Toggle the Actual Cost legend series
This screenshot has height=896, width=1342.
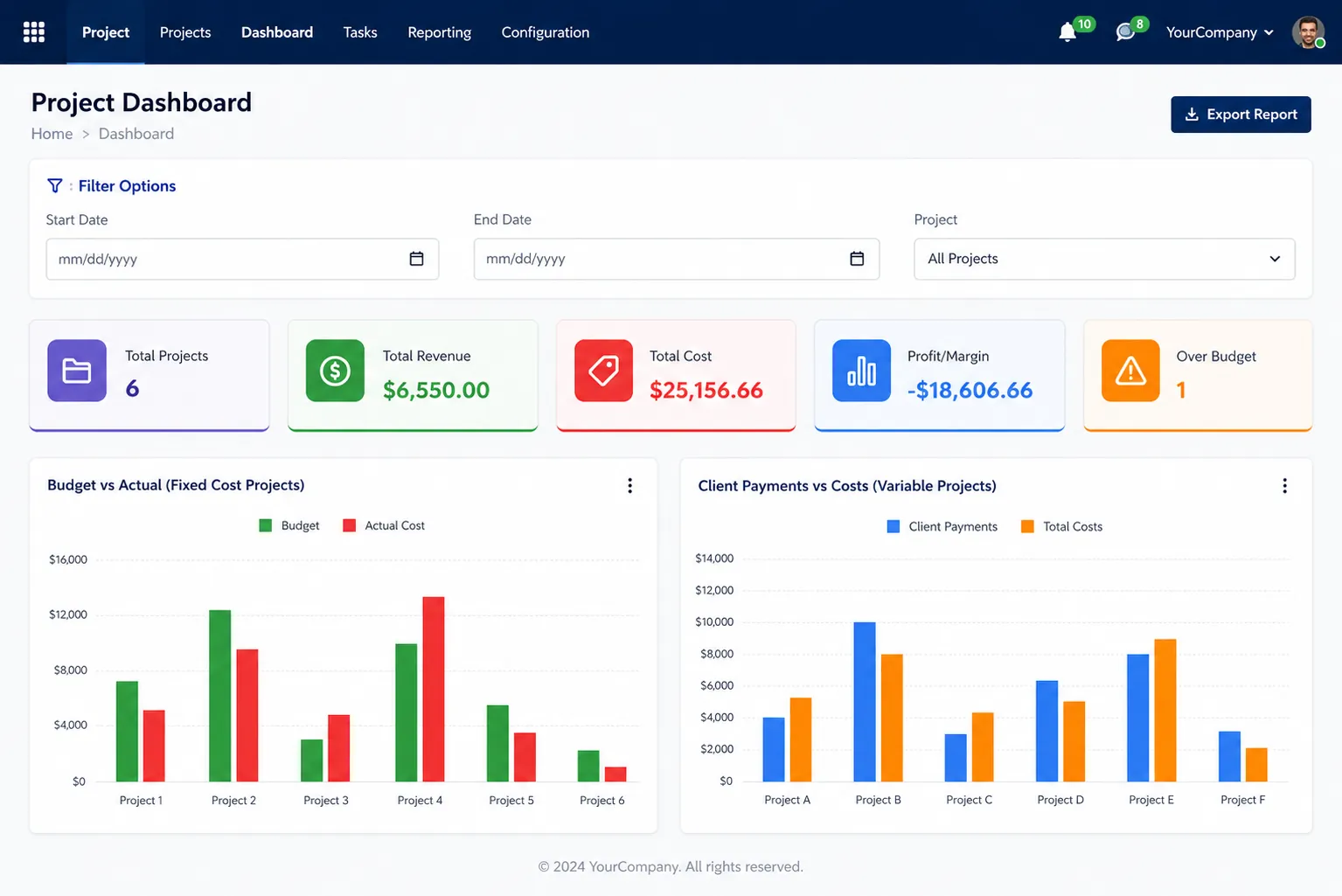tap(384, 525)
